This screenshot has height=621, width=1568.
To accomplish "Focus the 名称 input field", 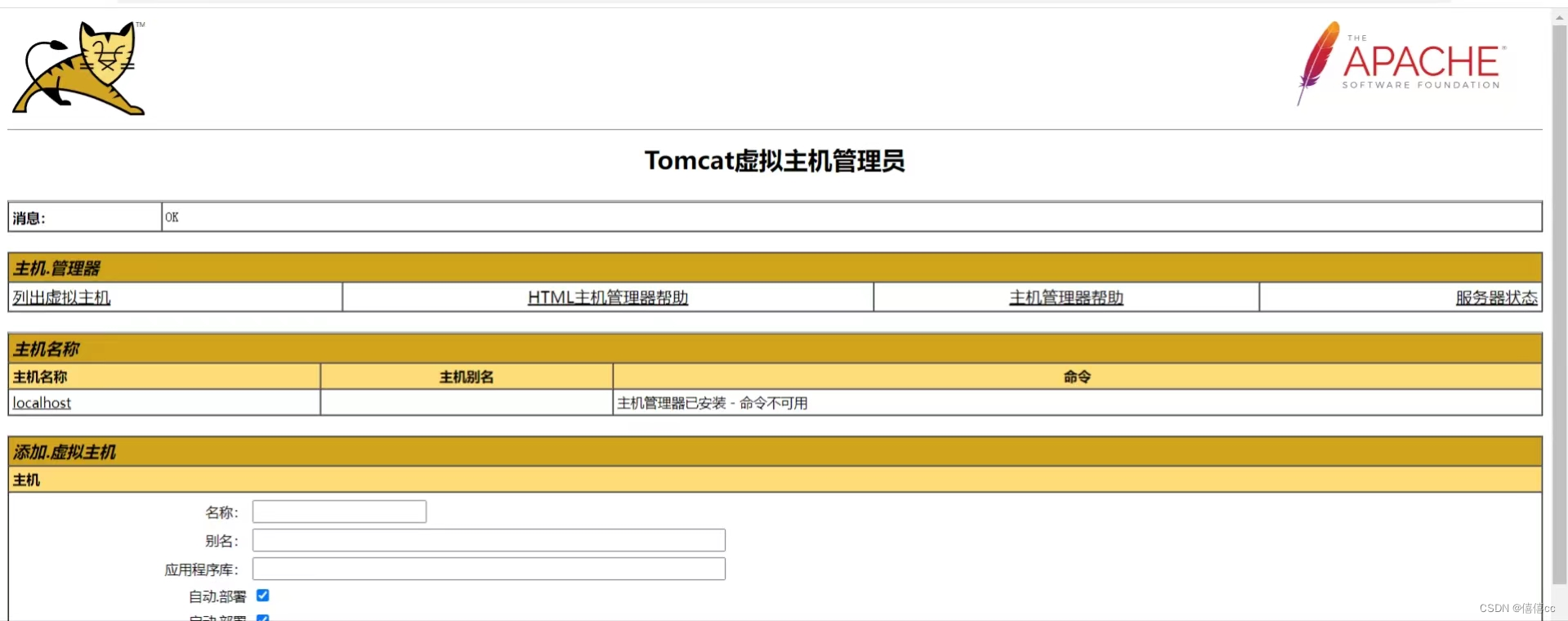I will 339,512.
